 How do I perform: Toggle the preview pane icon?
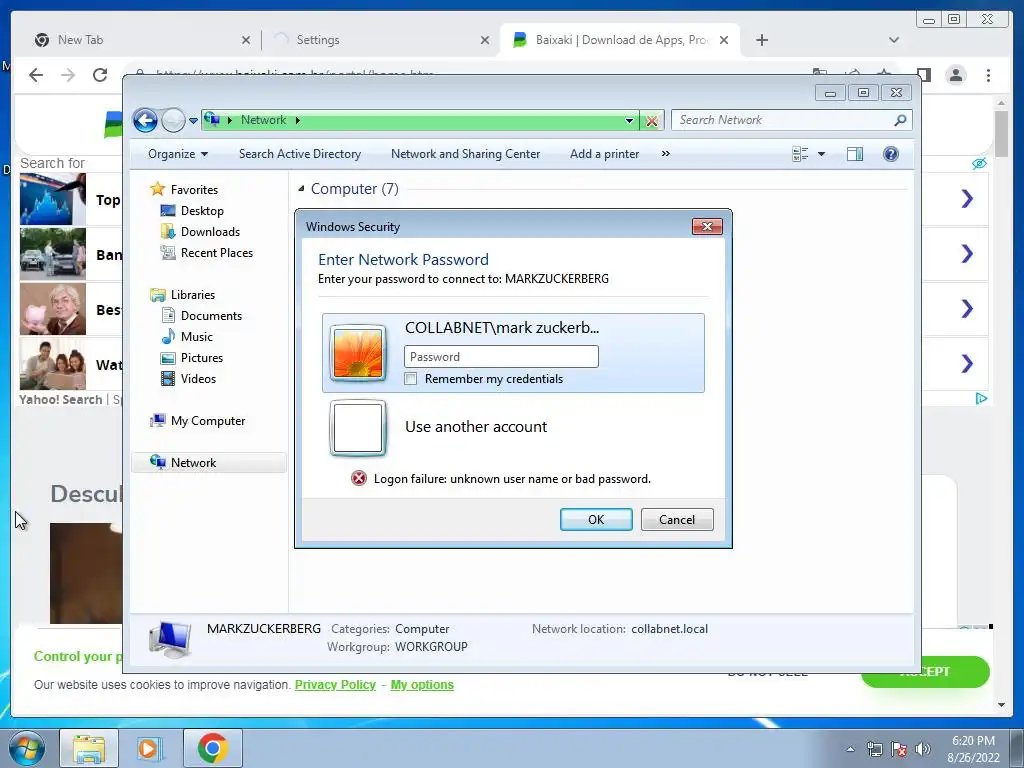pos(855,154)
